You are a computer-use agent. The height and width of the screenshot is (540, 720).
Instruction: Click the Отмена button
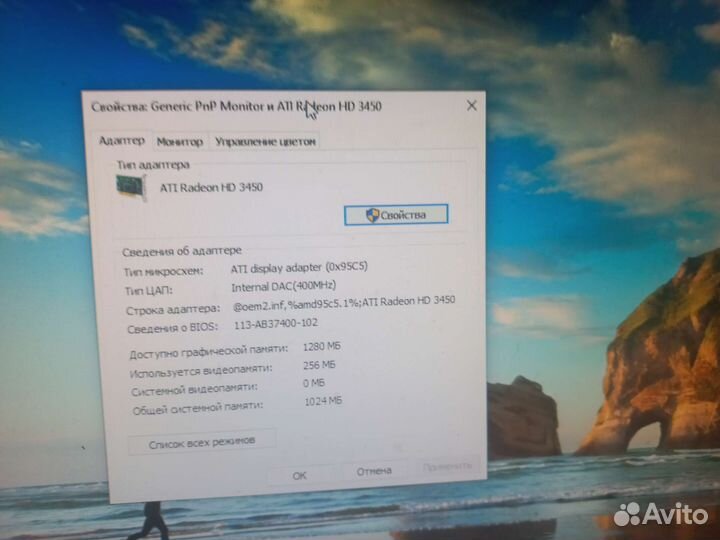coord(373,470)
